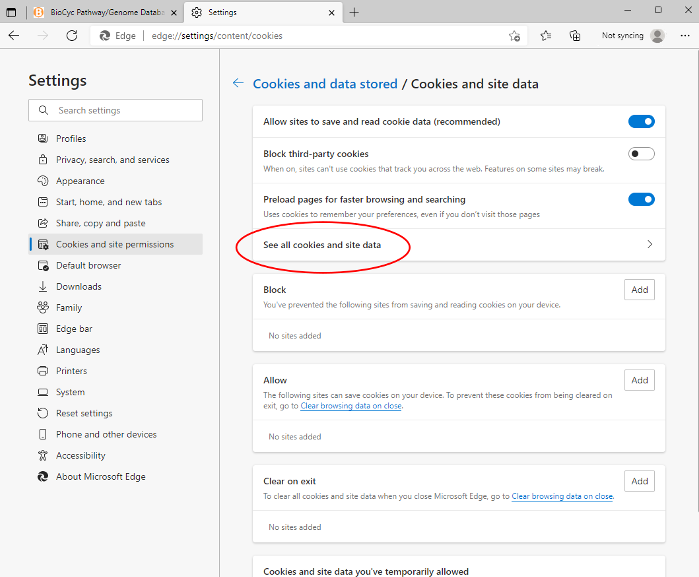Go to Downloads settings section
The height and width of the screenshot is (577, 699).
[78, 287]
